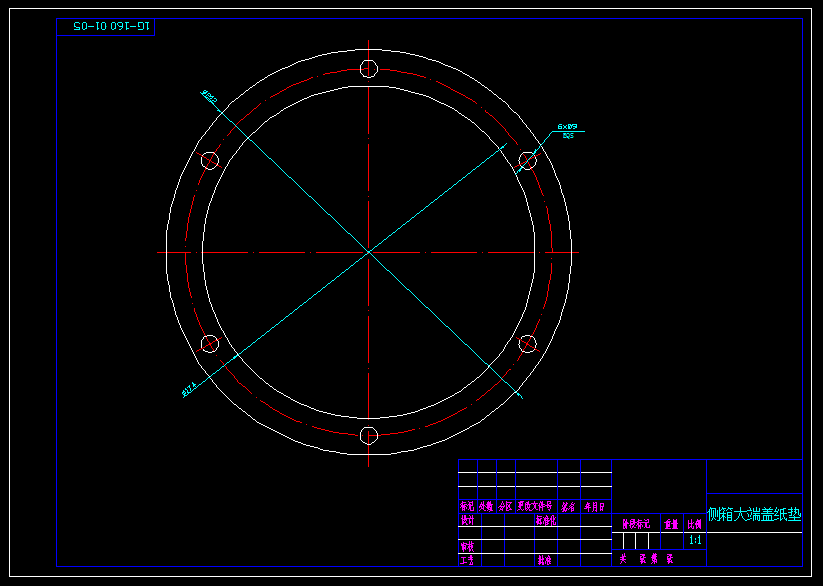Select the 签名 header cell
This screenshot has height=586, width=823.
[568, 507]
